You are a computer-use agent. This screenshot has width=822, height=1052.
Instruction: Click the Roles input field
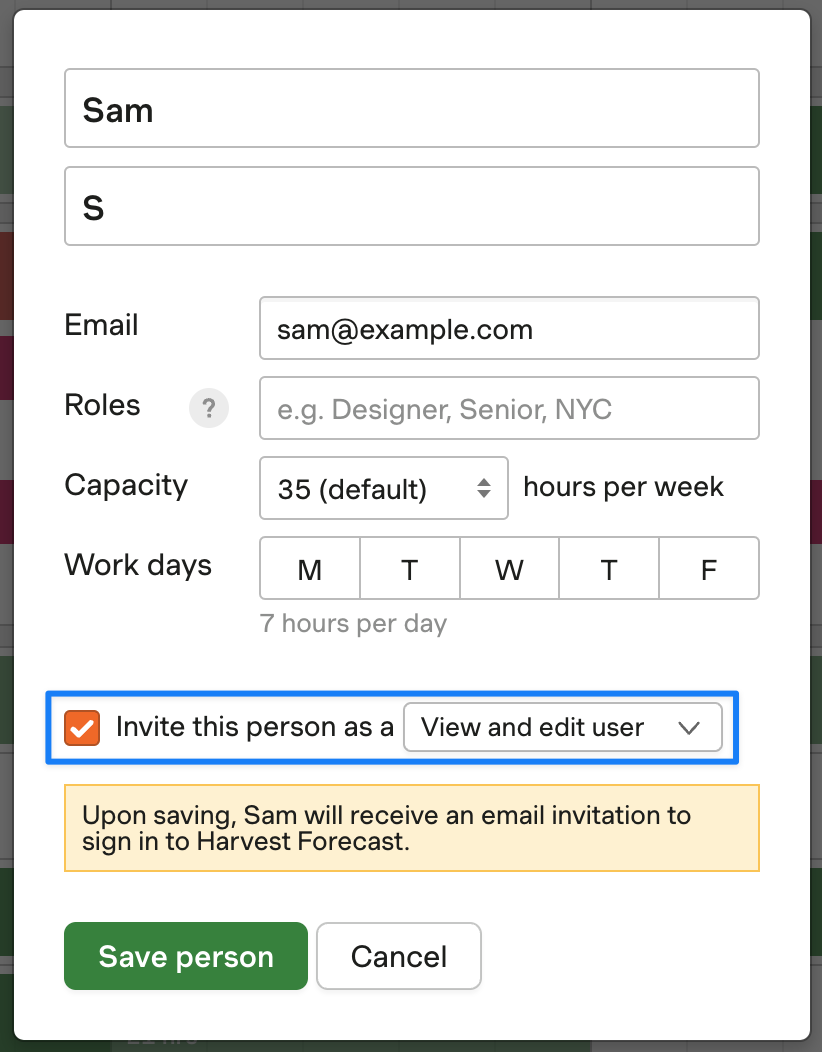click(x=509, y=408)
